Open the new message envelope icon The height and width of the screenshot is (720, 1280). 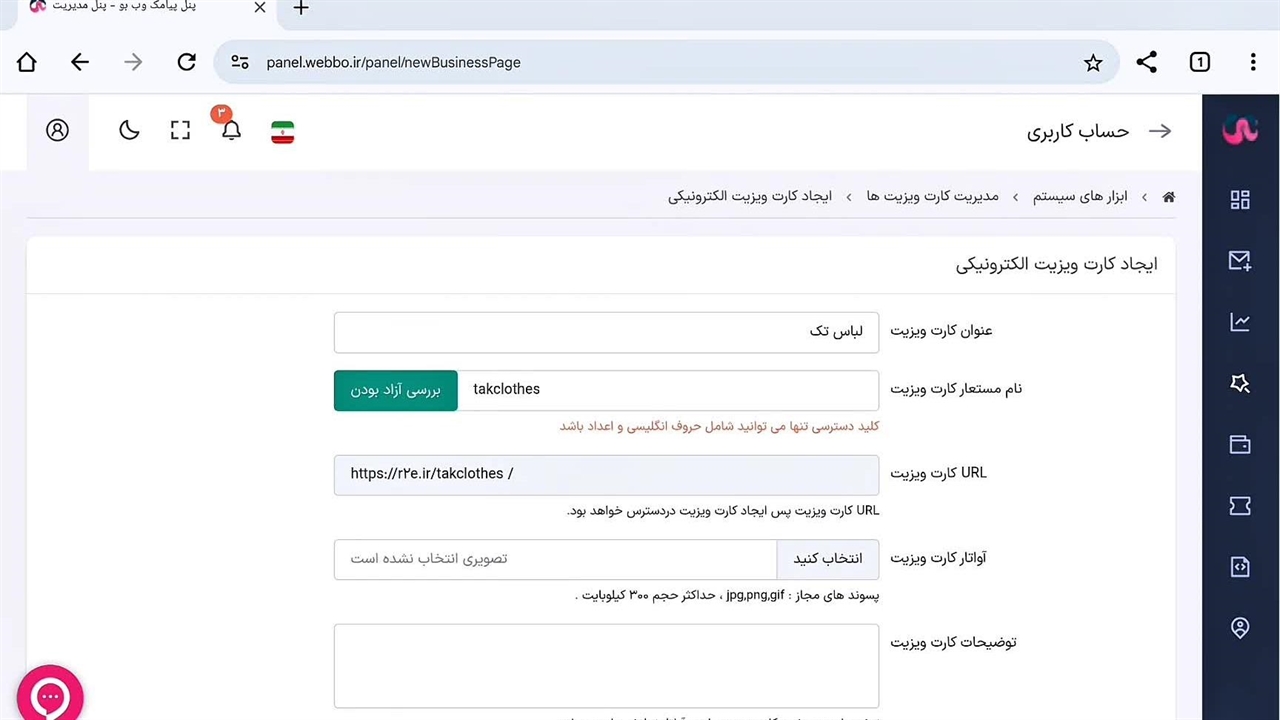1240,261
